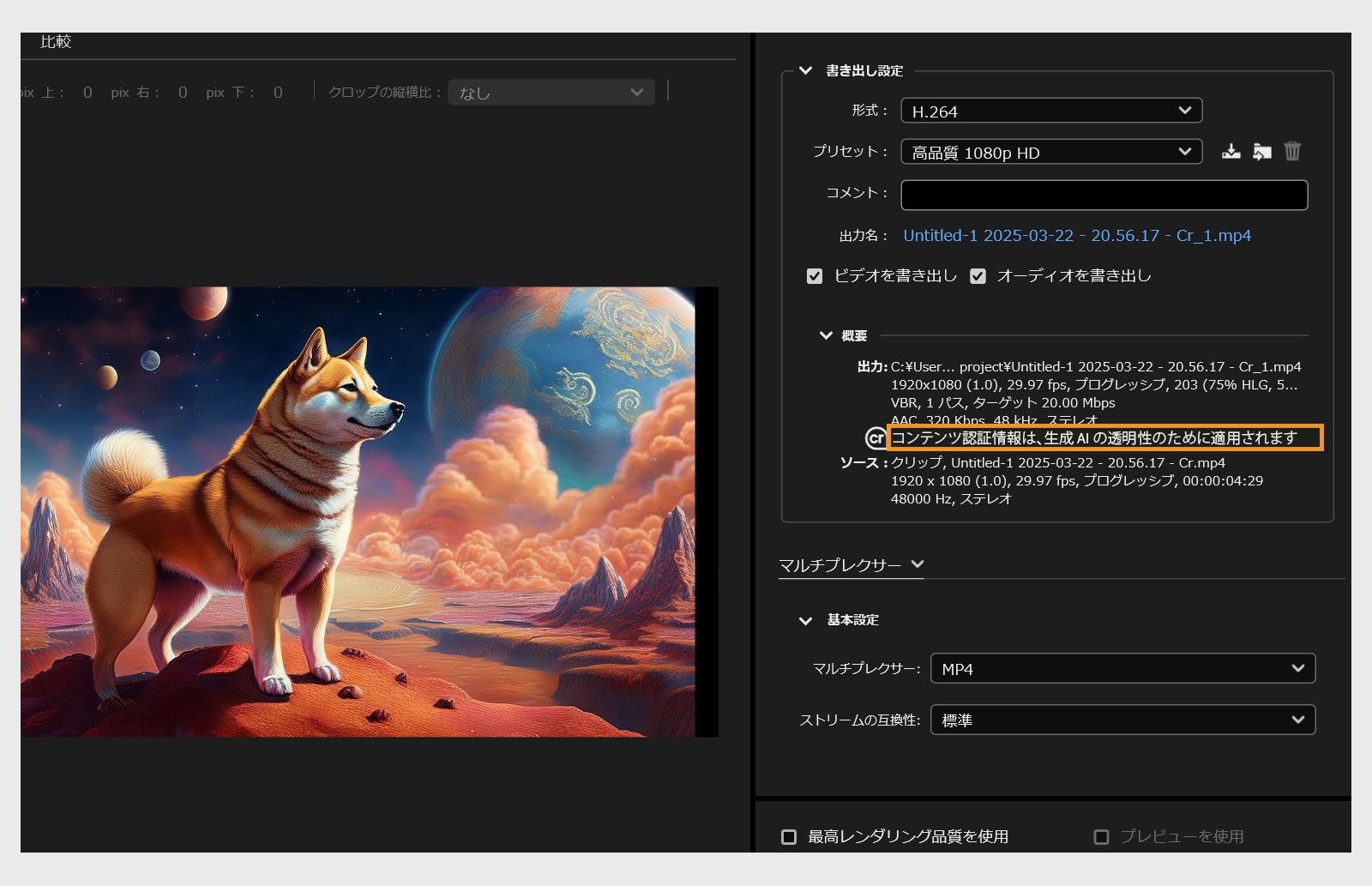Toggle the マルチプレクサー section header chevron
Image resolution: width=1372 pixels, height=886 pixels.
coord(918,564)
